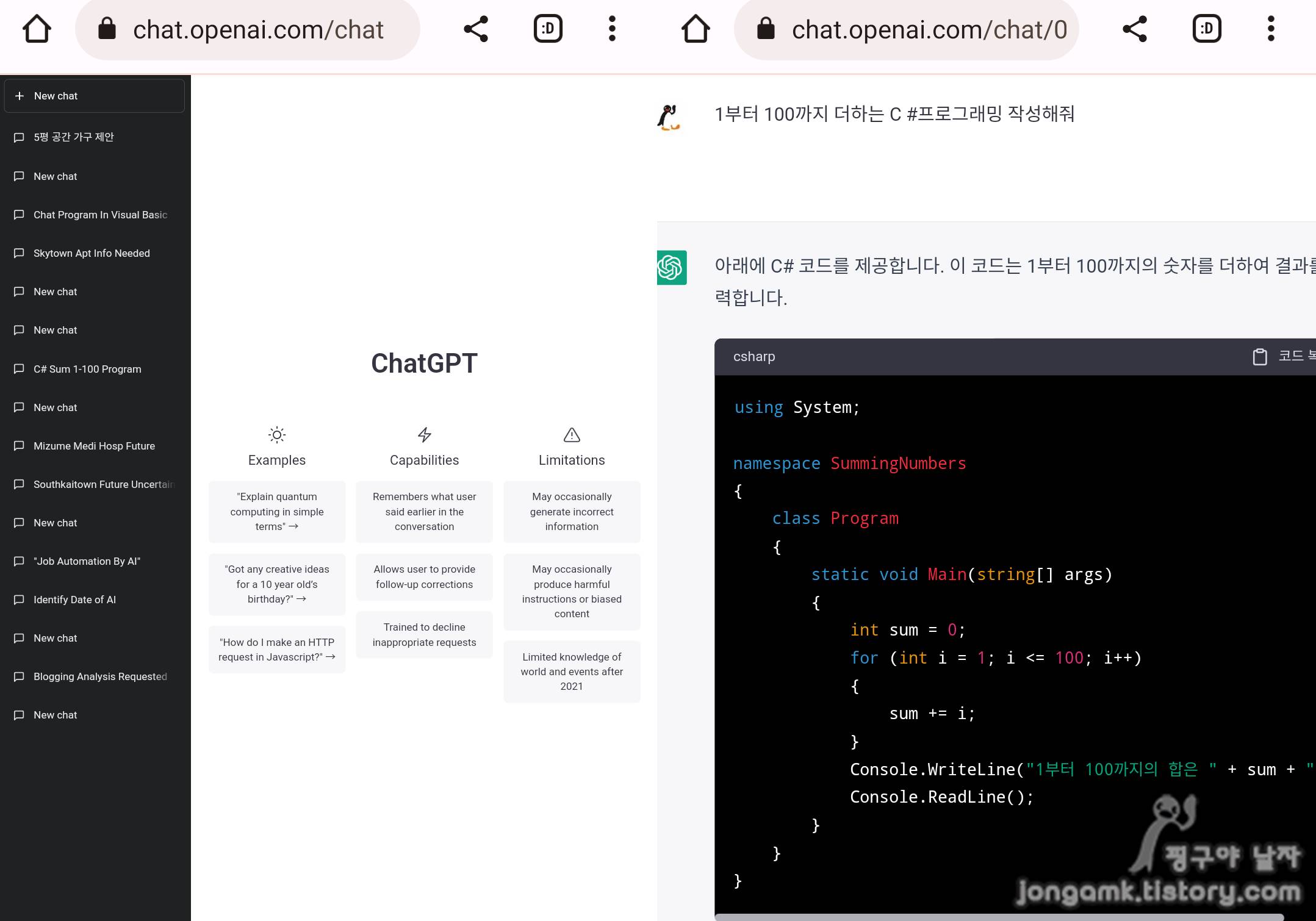Click "How do I make an HTTP request" example
This screenshot has height=921, width=1316.
[277, 650]
